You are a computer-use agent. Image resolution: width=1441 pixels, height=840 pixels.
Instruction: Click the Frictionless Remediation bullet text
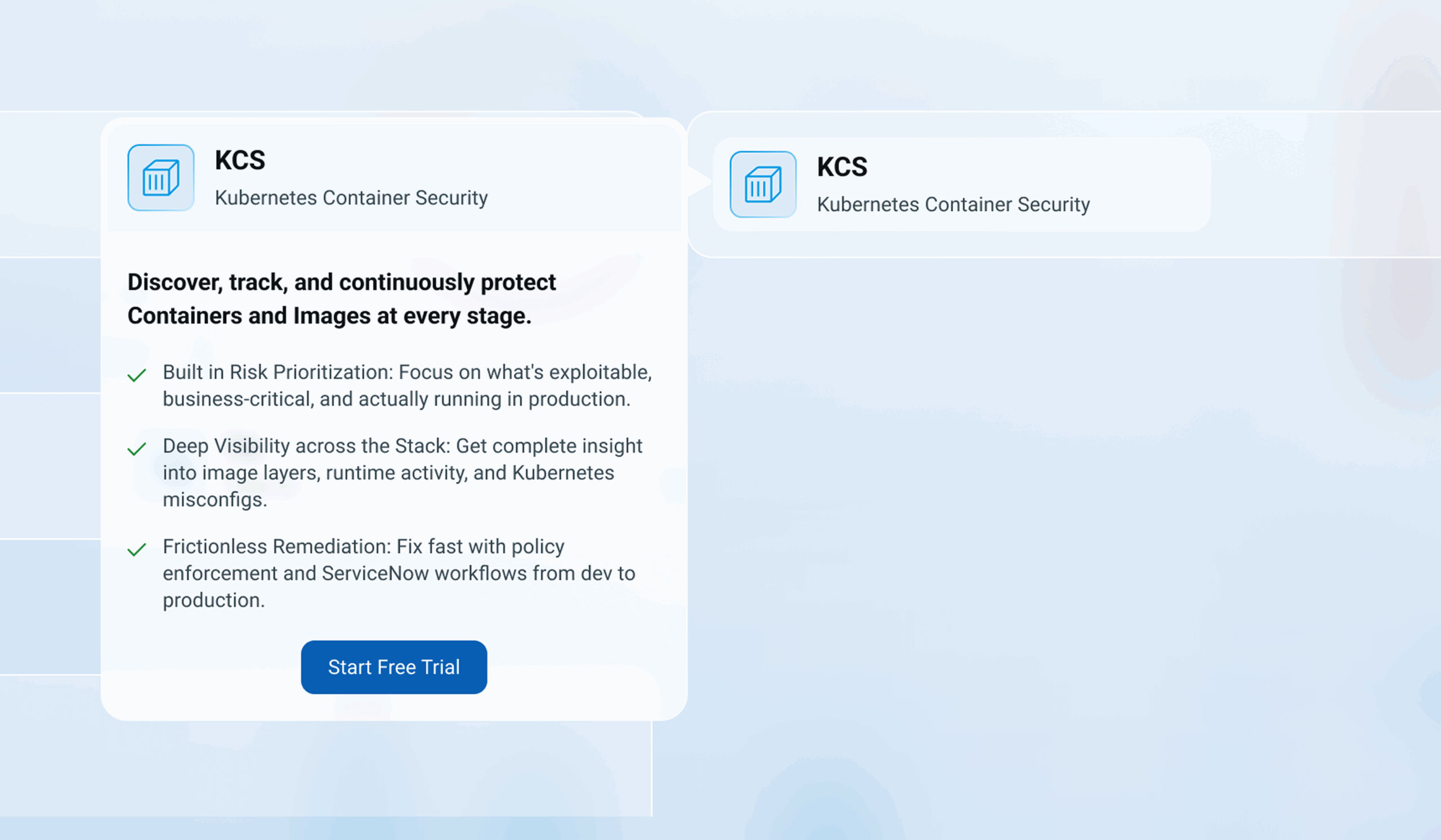pyautogui.click(x=399, y=573)
